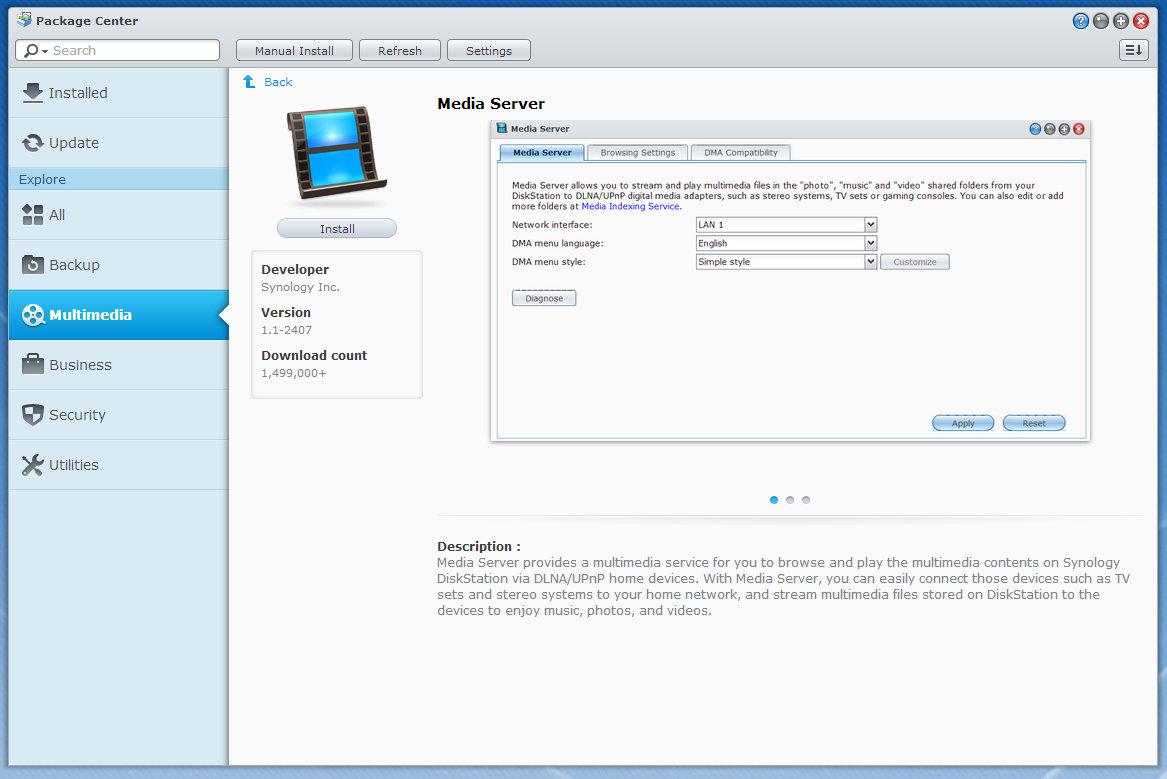1167x779 pixels.
Task: Click the Manual Install button
Action: (294, 51)
